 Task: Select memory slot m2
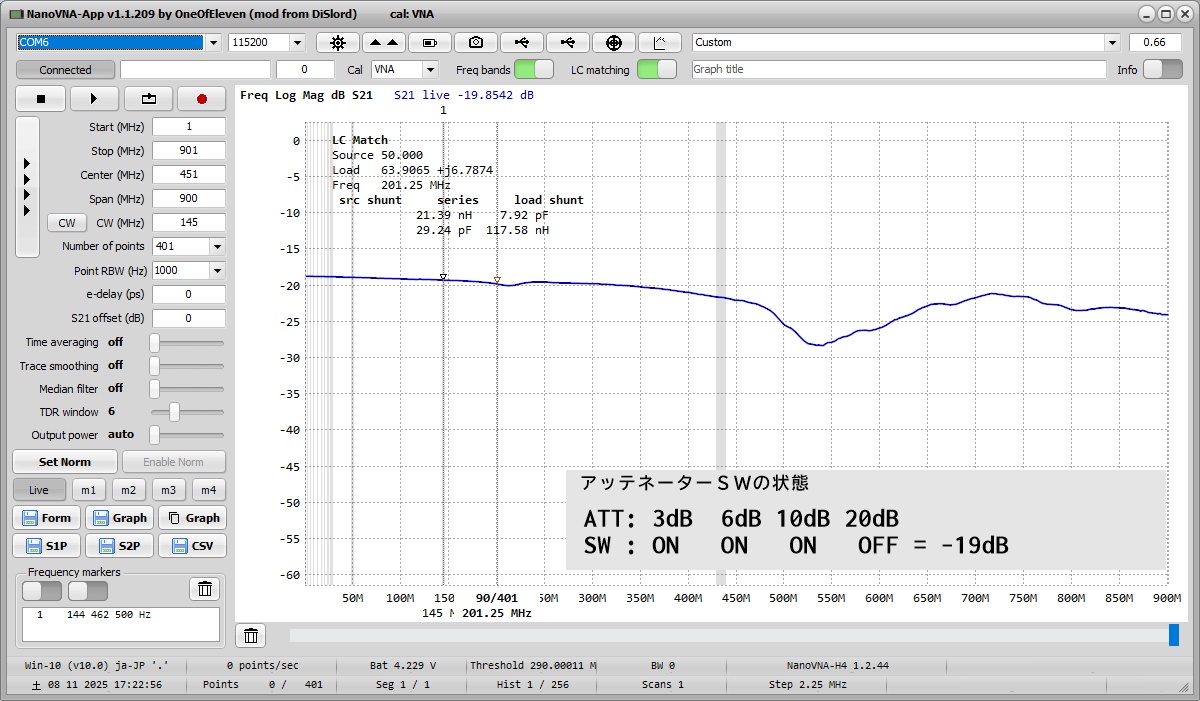(x=128, y=490)
